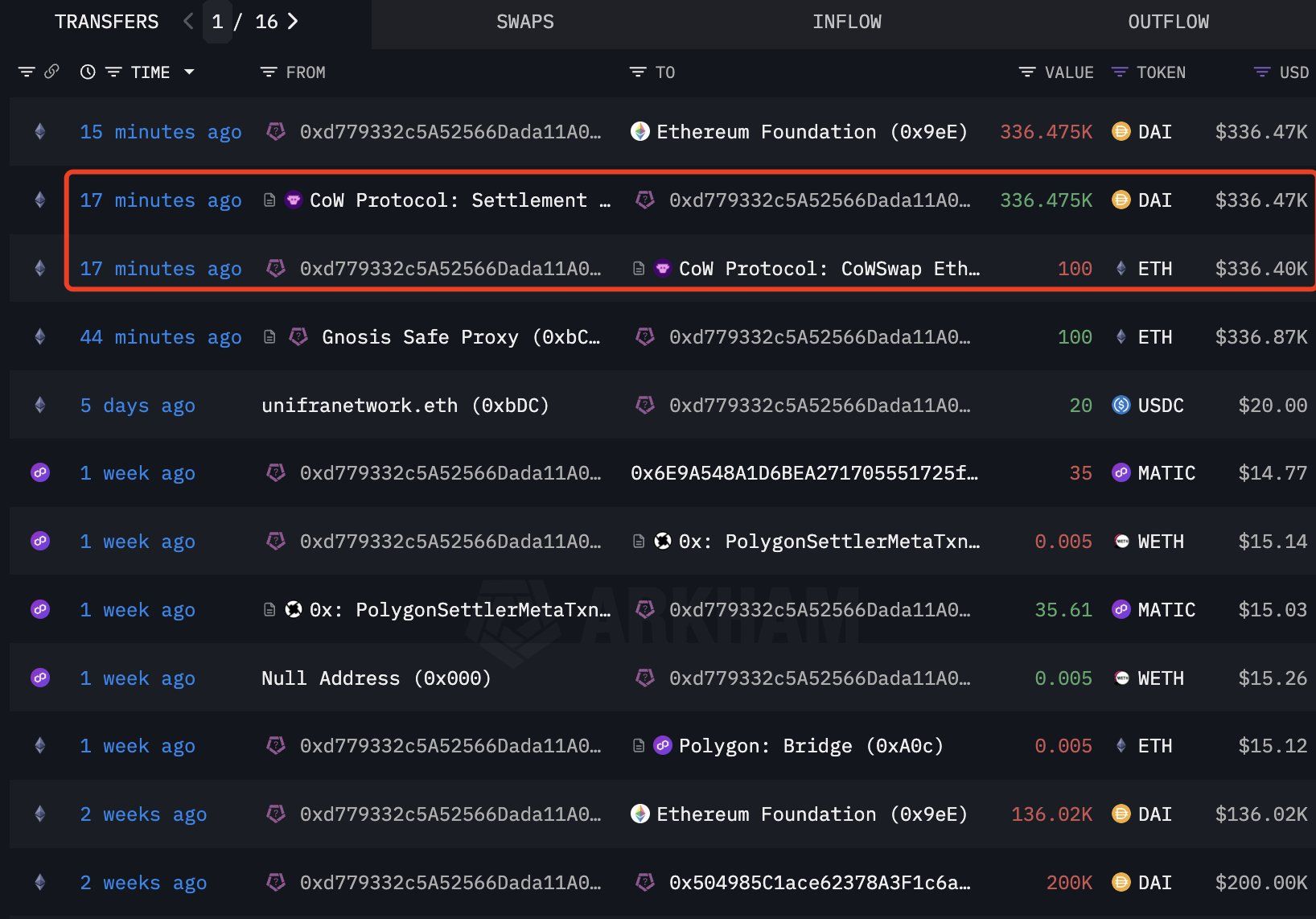1316x919 pixels.
Task: Toggle the VALUE column filter
Action: (x=1027, y=72)
